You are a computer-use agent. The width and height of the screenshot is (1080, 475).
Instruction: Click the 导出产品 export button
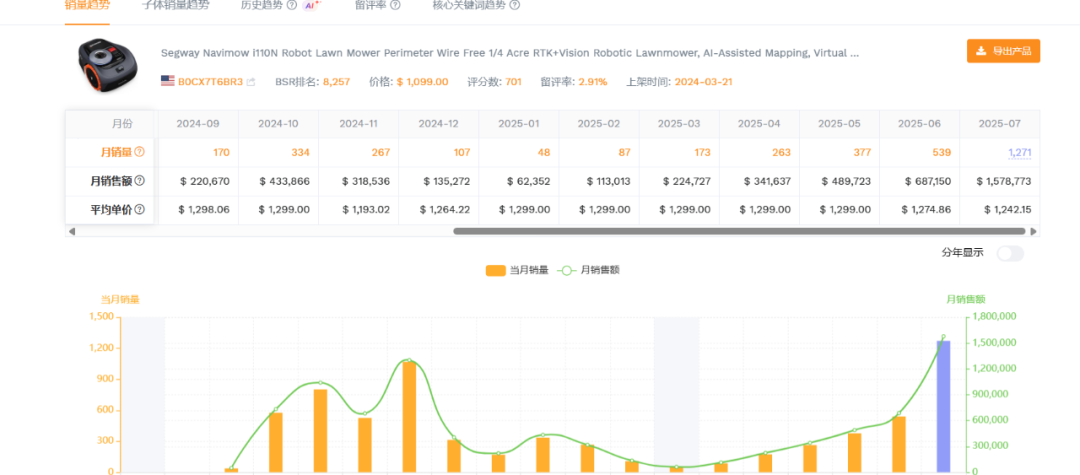pos(1003,51)
